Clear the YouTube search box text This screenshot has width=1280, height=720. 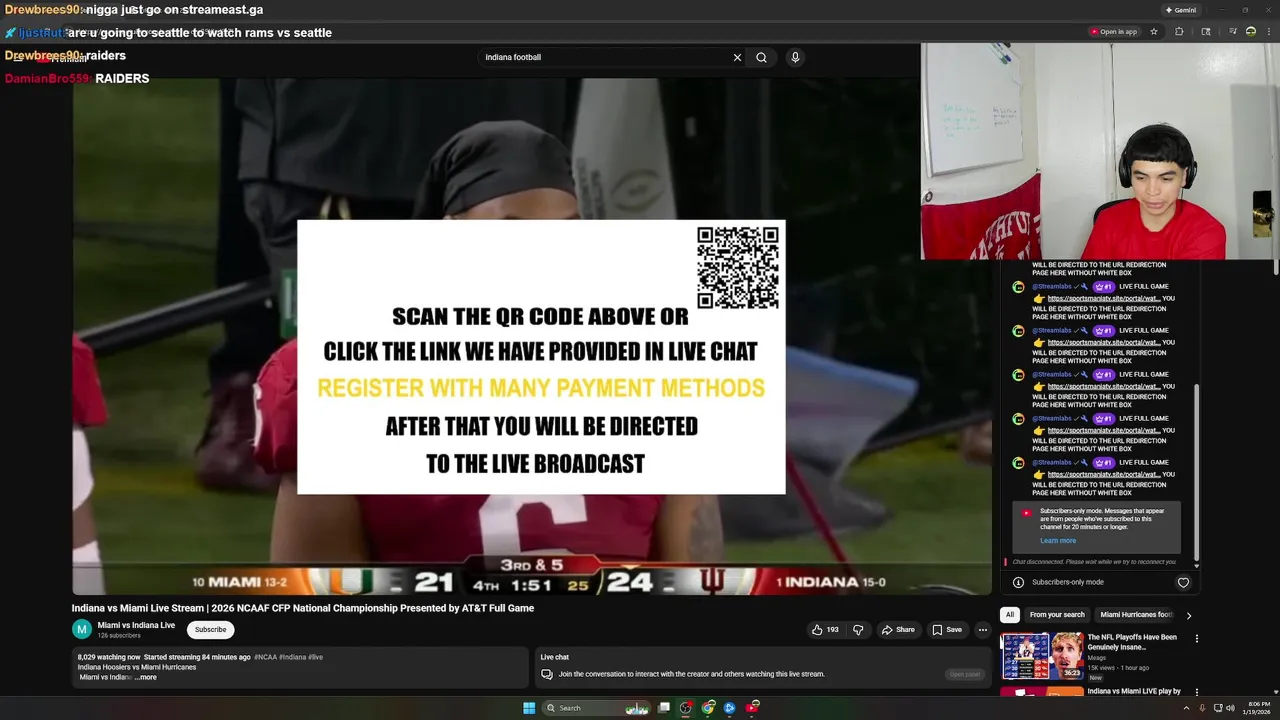[x=737, y=57]
